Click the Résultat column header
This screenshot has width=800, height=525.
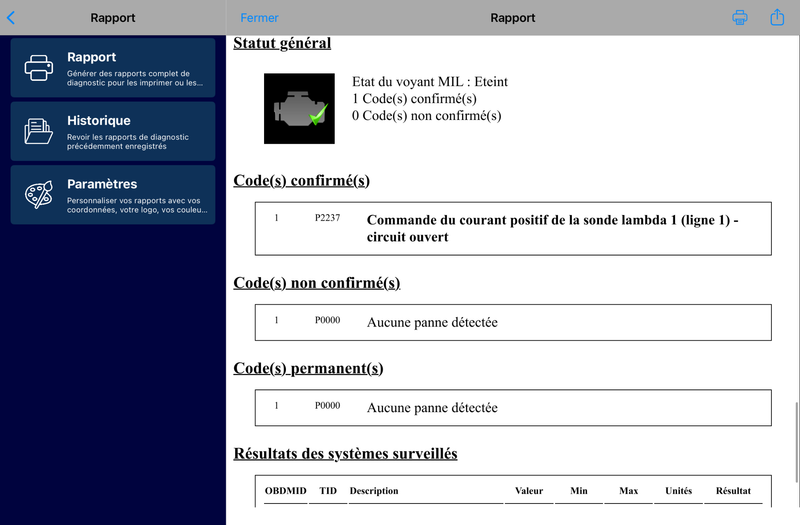[733, 491]
